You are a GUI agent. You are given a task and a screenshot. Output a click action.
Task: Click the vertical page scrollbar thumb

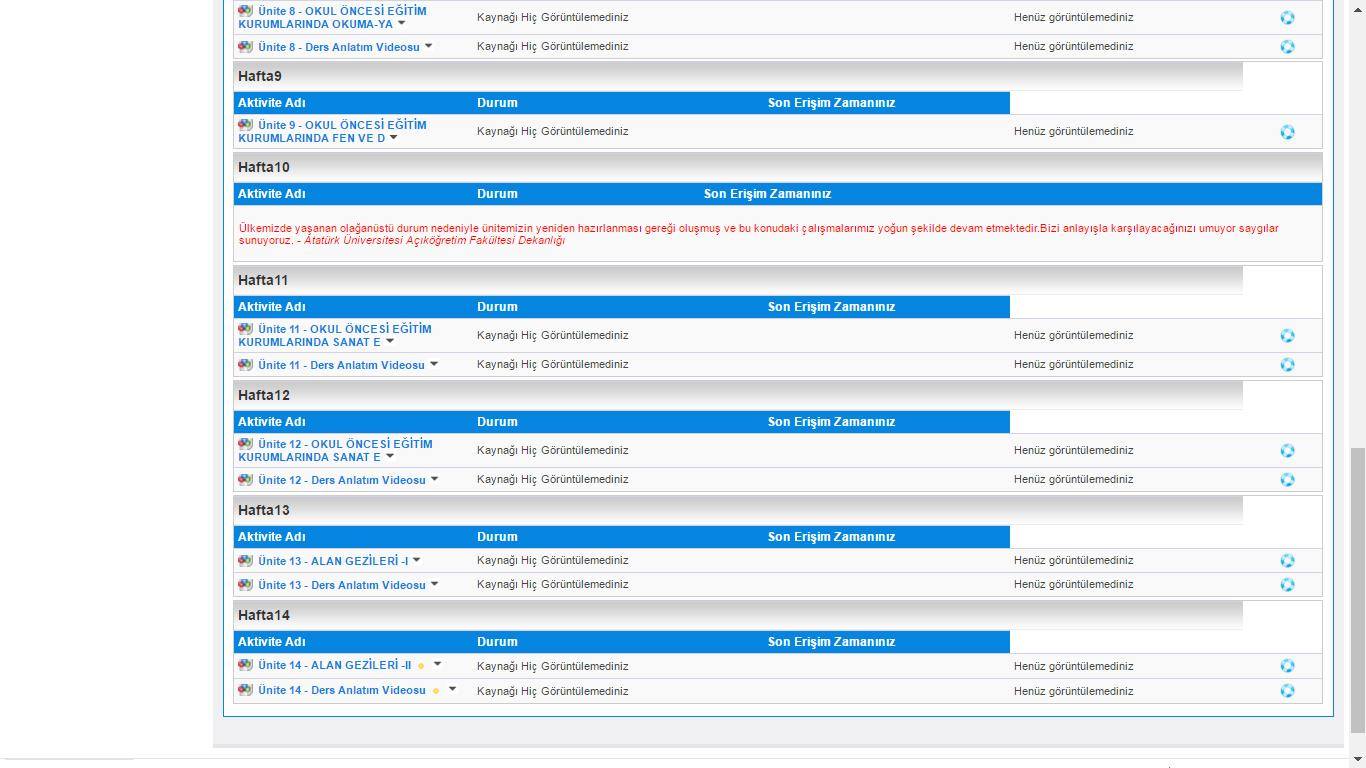click(1357, 590)
